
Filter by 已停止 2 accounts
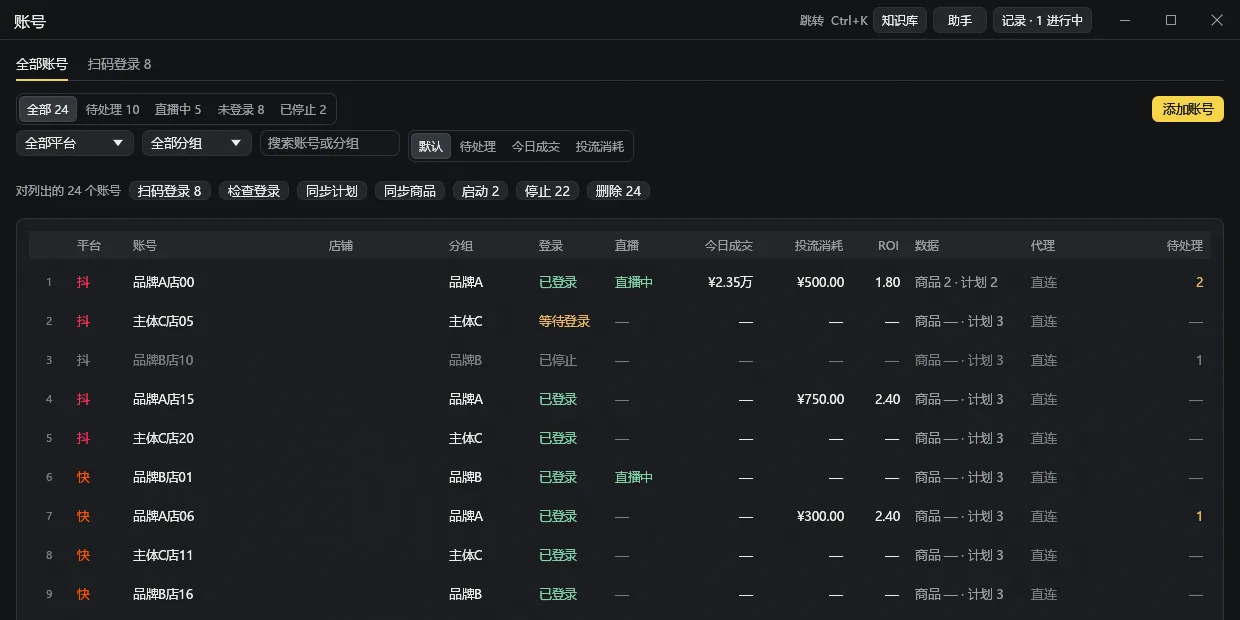[x=303, y=109]
